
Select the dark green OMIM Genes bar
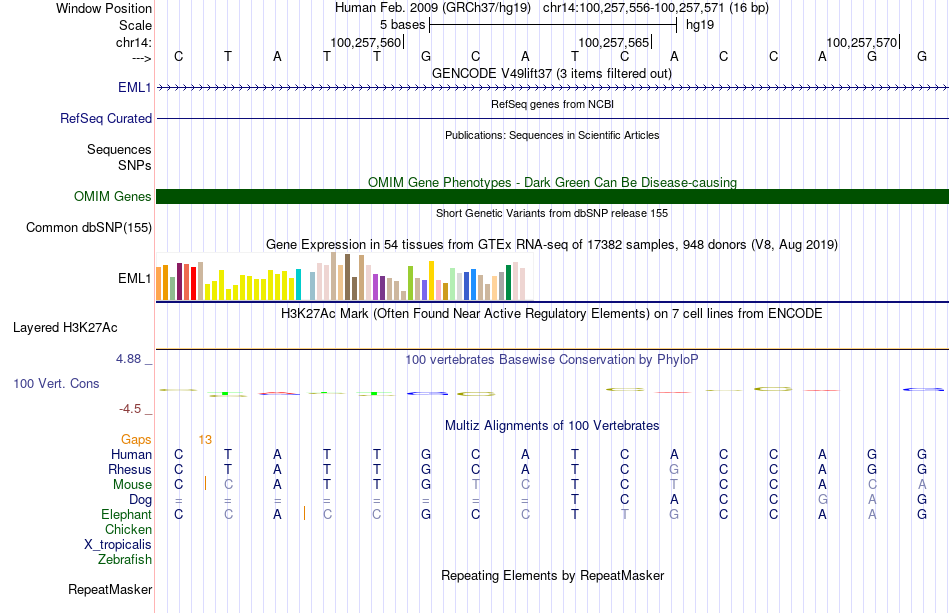[552, 196]
